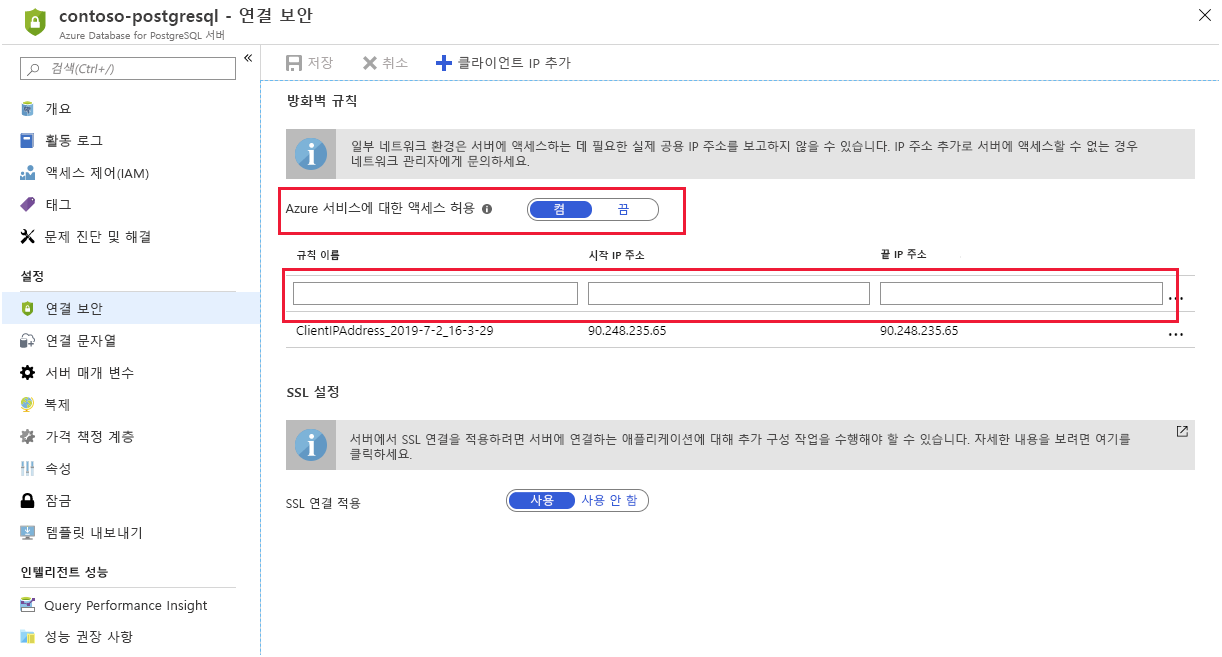Open the ellipsis menu for ClientIPAddress rule
1222x657 pixels.
point(1176,335)
